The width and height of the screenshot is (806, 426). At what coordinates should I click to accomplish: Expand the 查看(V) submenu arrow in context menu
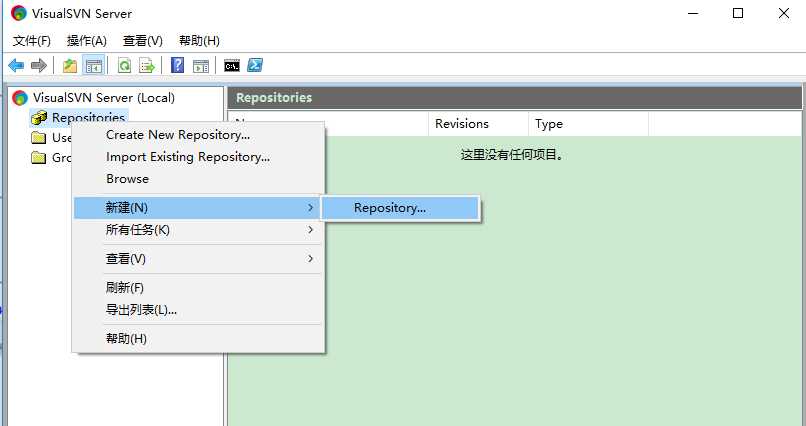(310, 258)
